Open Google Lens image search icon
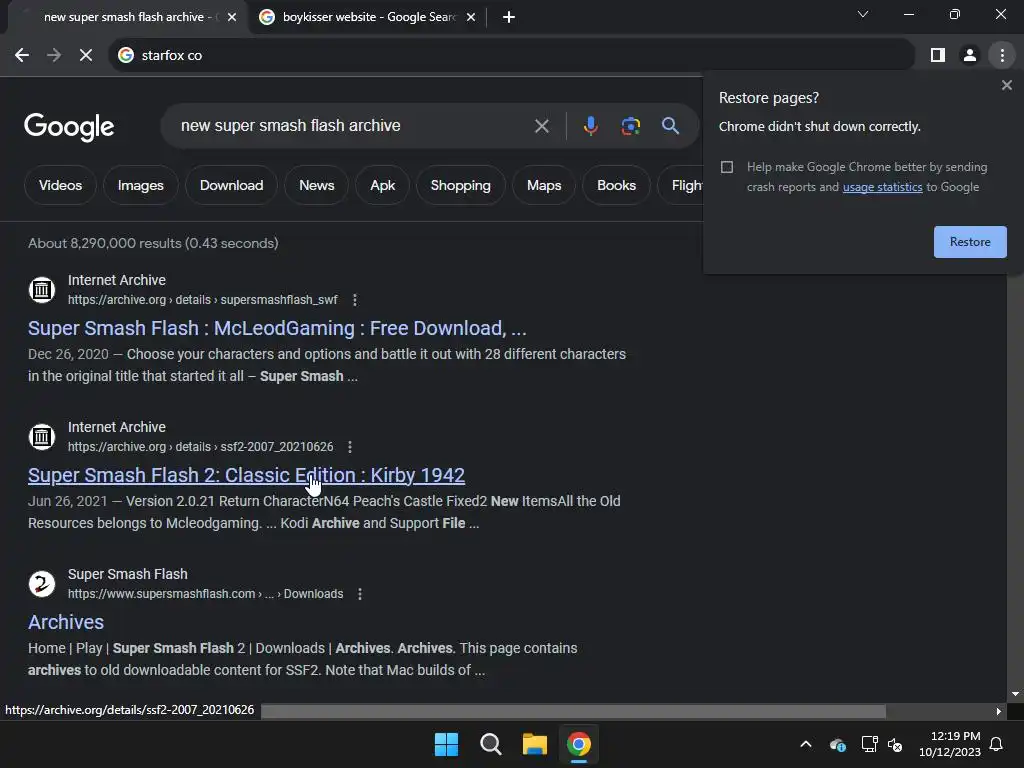This screenshot has height=768, width=1024. (630, 126)
